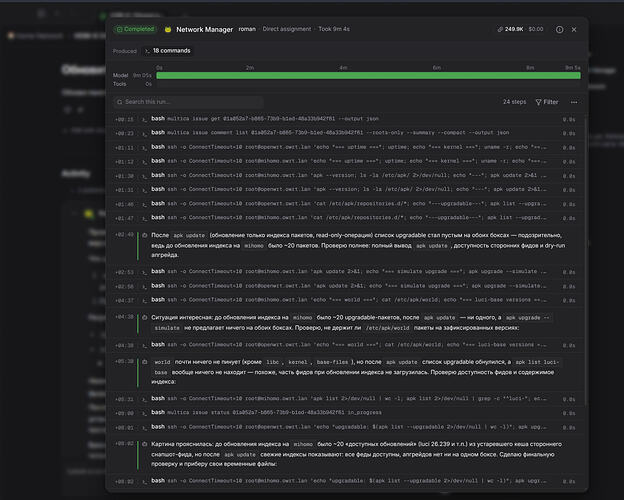Viewport: 624px width, 500px height.
Task: Click the text 'После apk update' reasoning paragraph
Action: pyautogui.click(x=358, y=245)
